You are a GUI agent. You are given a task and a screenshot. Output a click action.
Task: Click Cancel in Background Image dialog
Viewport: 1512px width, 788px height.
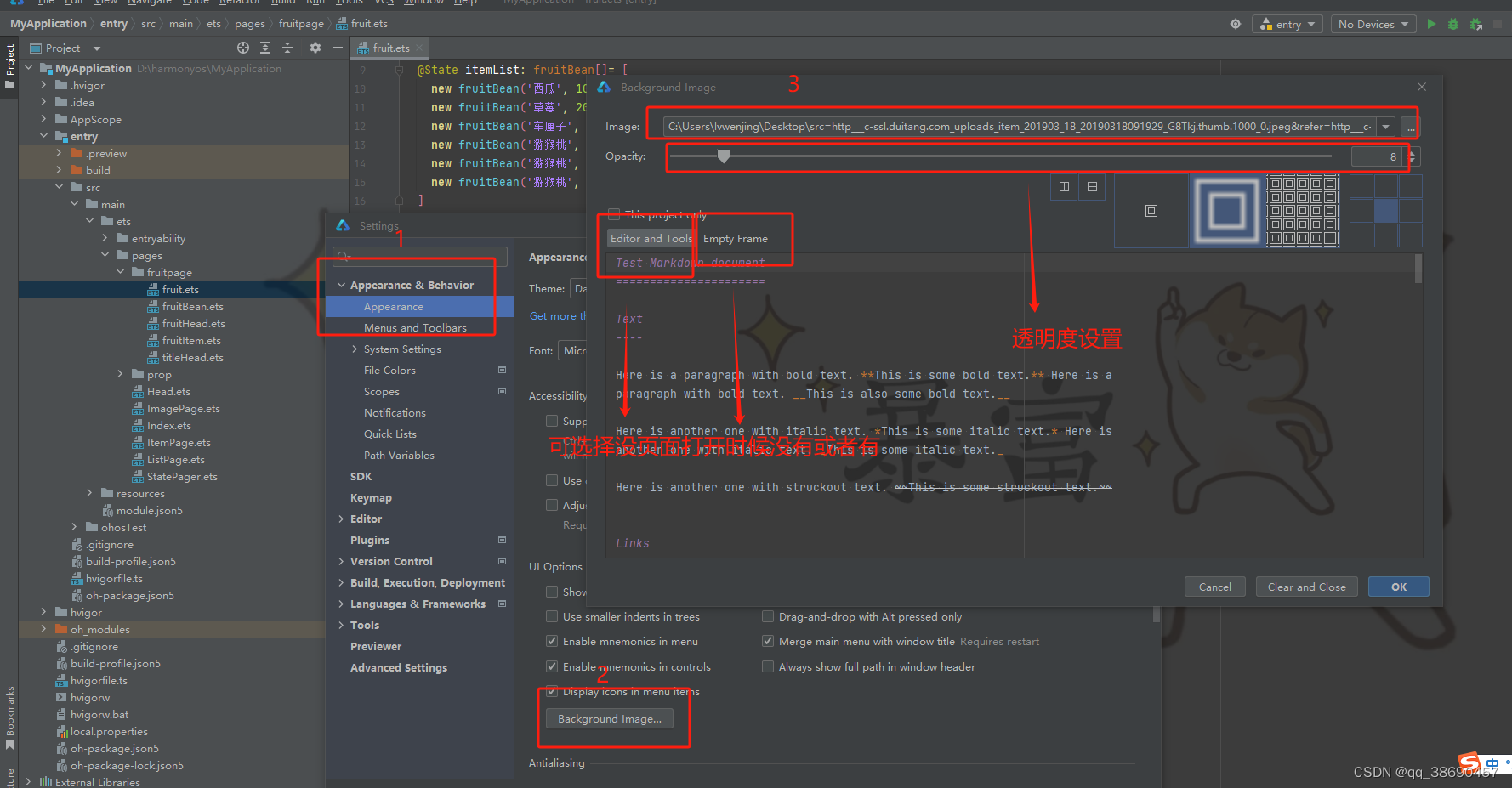click(1214, 587)
